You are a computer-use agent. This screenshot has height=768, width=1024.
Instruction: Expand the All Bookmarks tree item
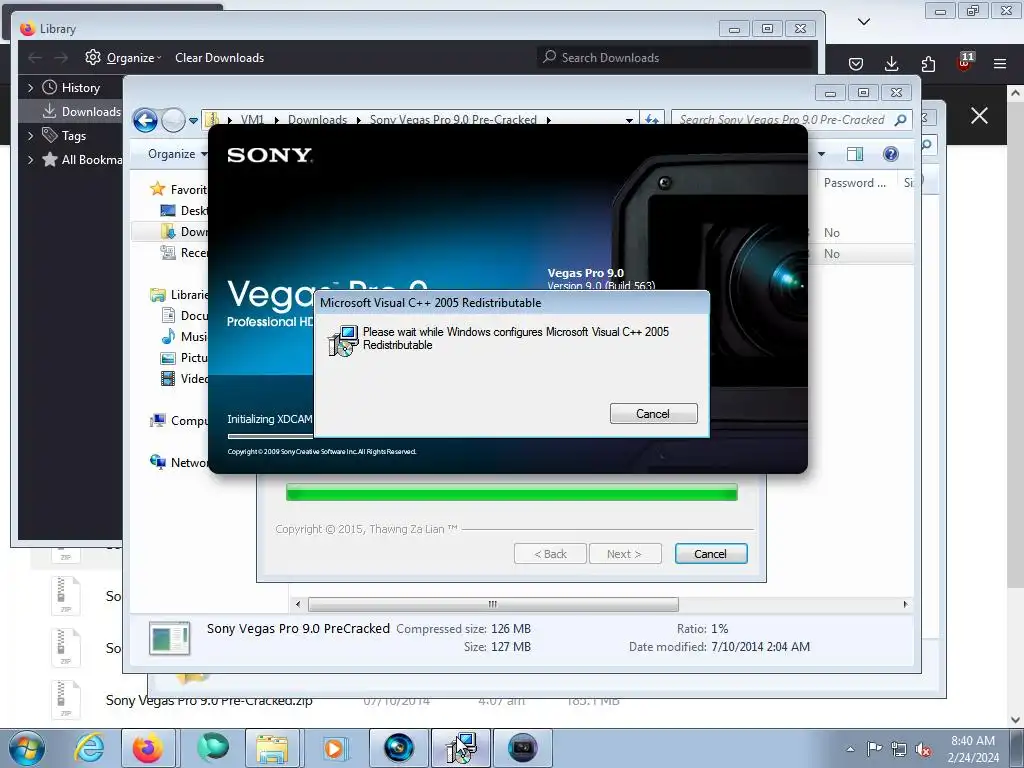30,159
